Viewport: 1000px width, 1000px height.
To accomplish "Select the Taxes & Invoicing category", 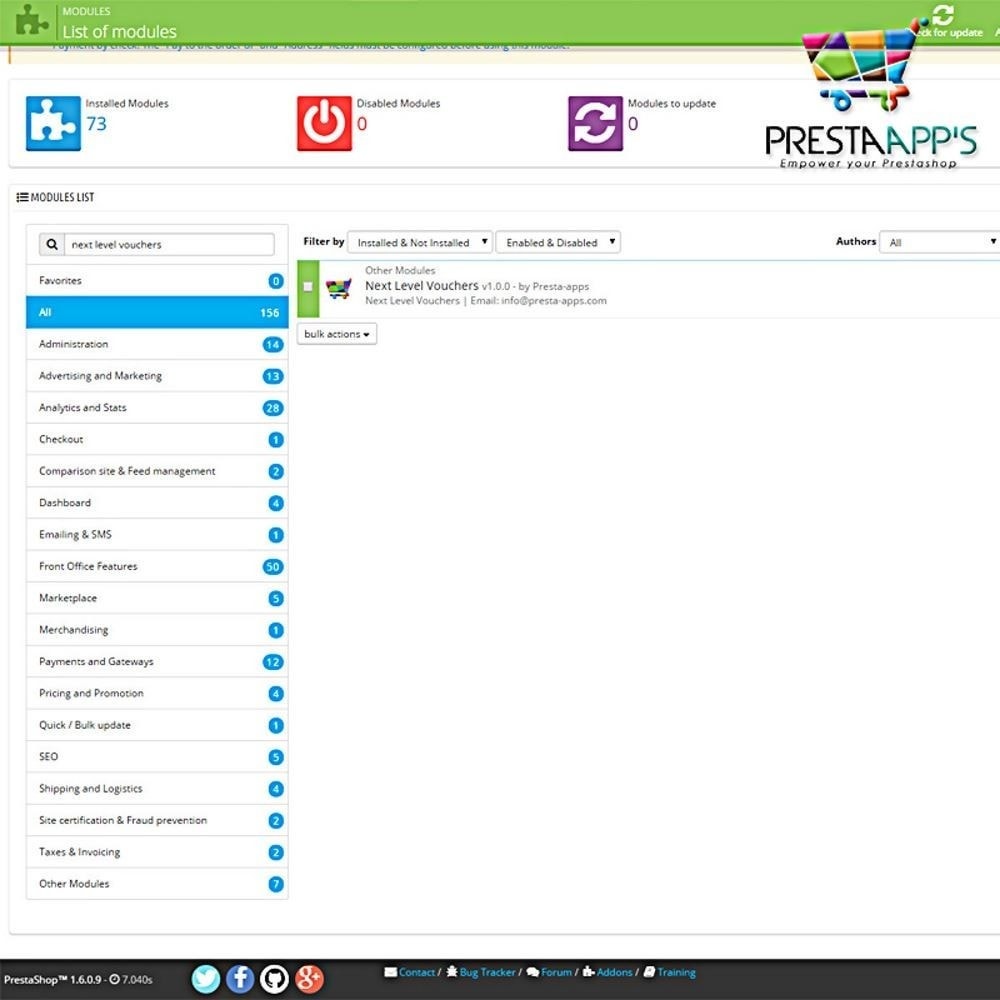I will [157, 852].
